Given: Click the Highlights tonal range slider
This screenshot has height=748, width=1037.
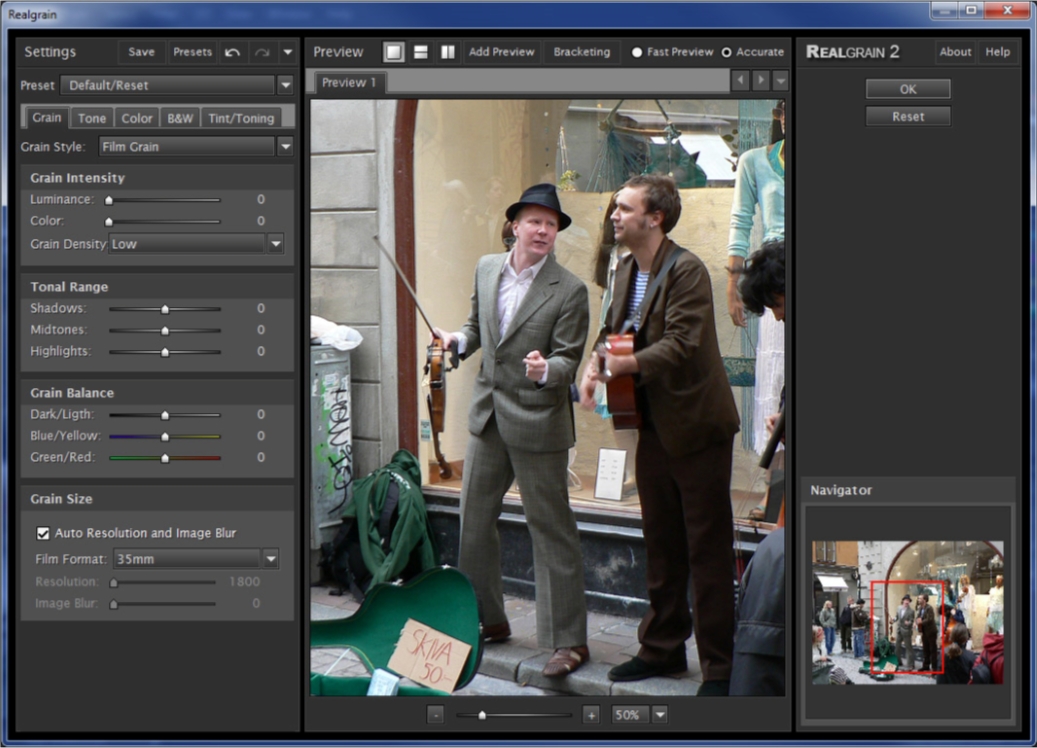Looking at the screenshot, I should 165,352.
